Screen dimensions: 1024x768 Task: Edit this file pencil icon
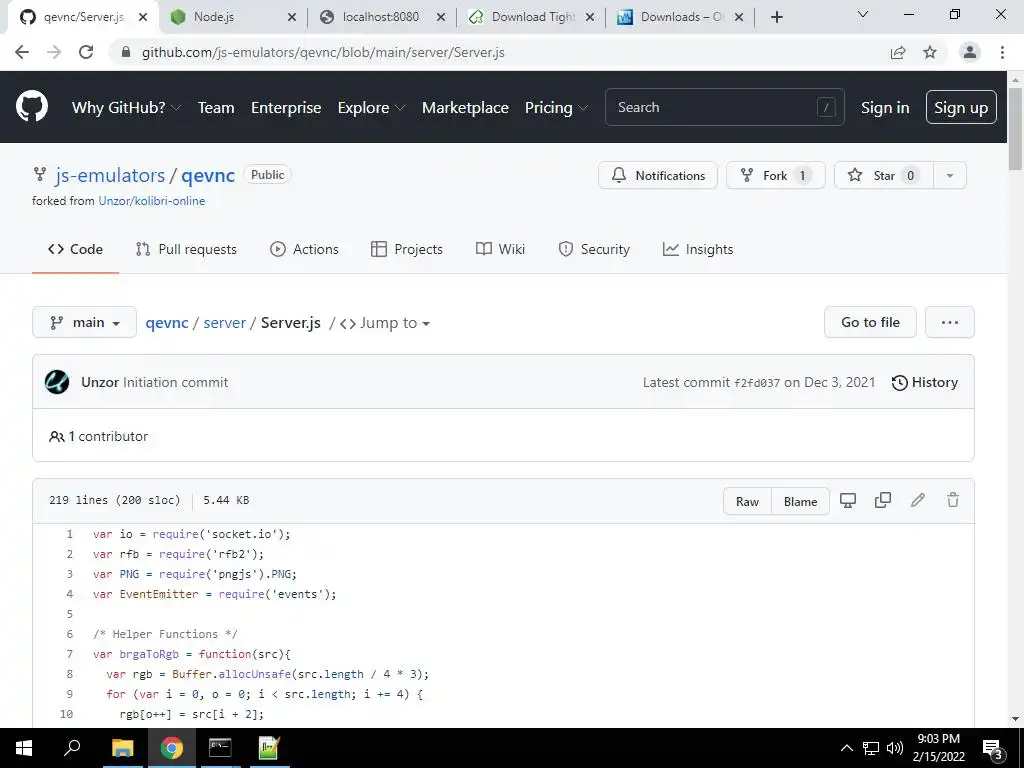[x=918, y=500]
